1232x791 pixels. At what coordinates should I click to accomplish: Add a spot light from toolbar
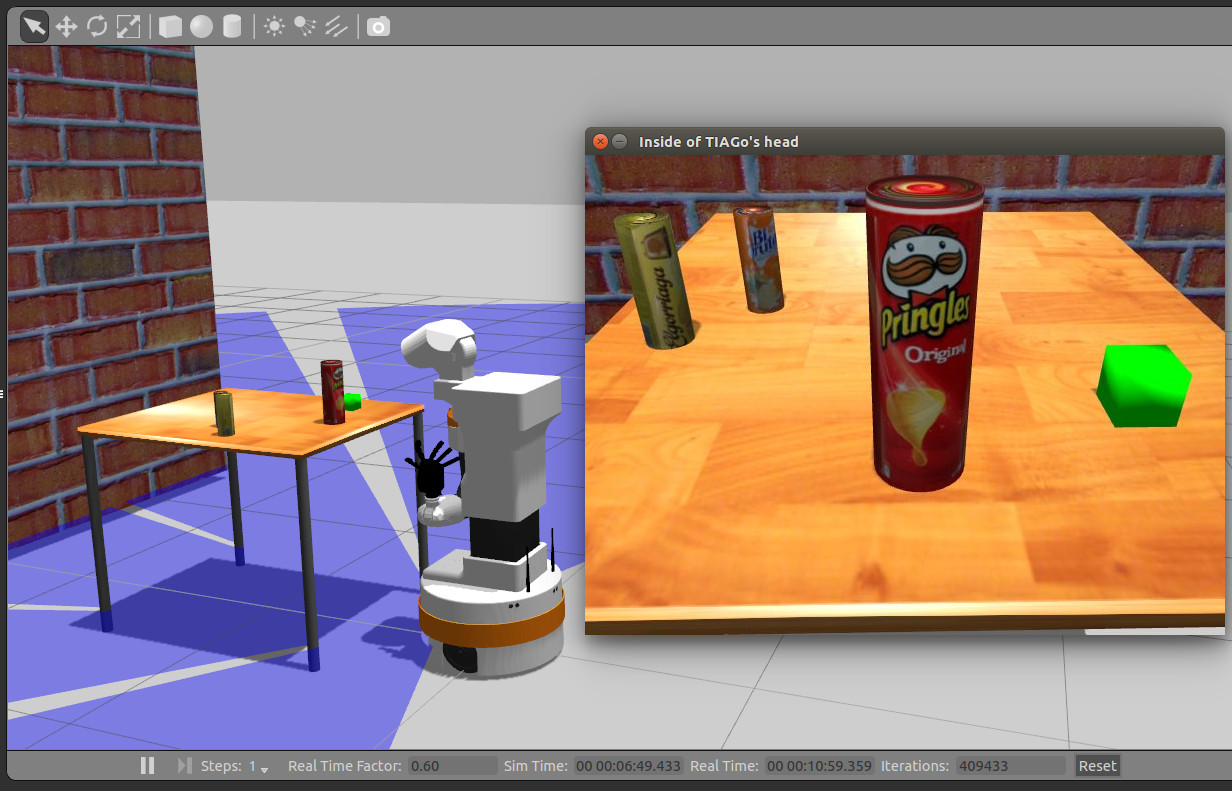tap(305, 27)
